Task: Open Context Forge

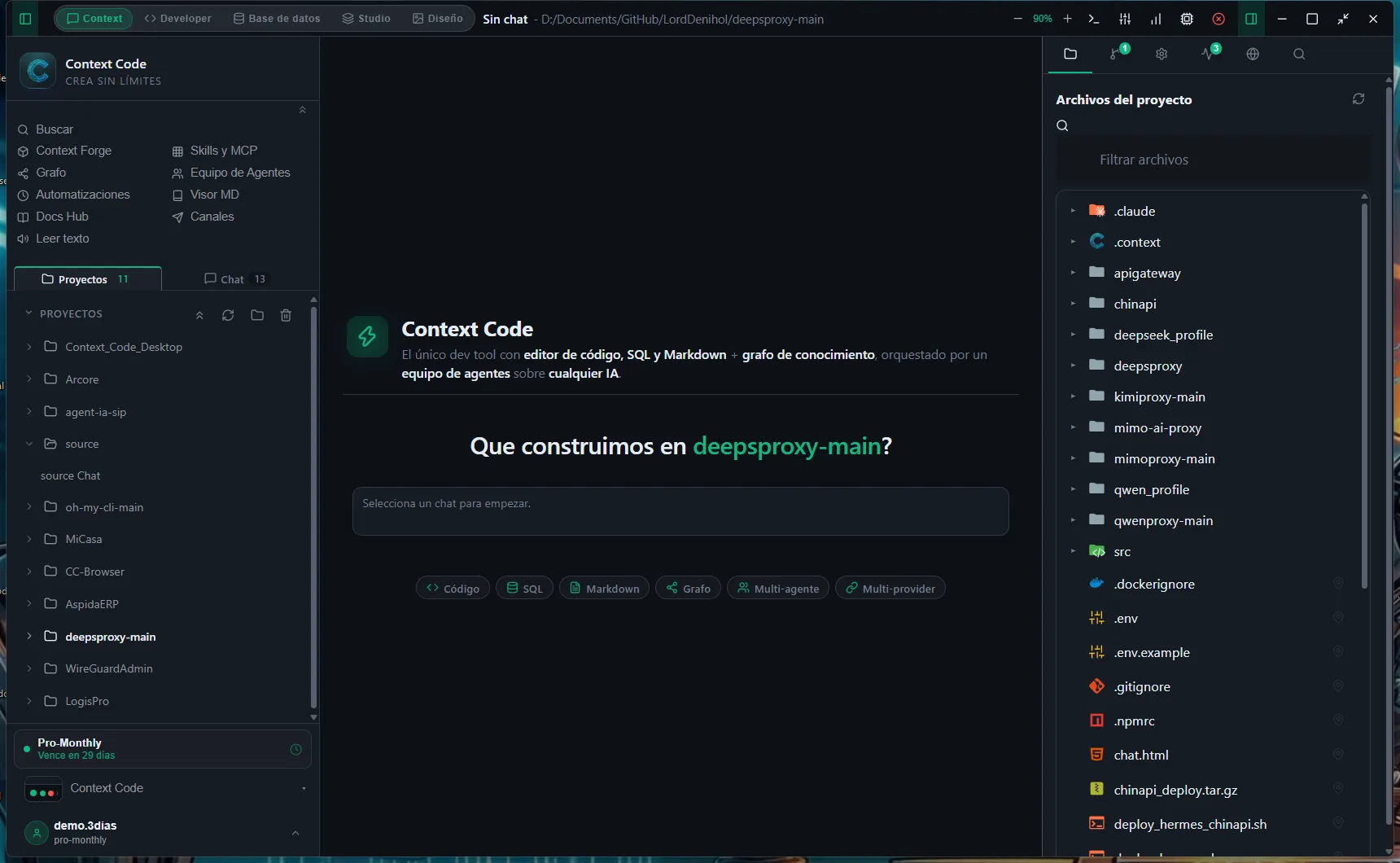Action: tap(64, 151)
